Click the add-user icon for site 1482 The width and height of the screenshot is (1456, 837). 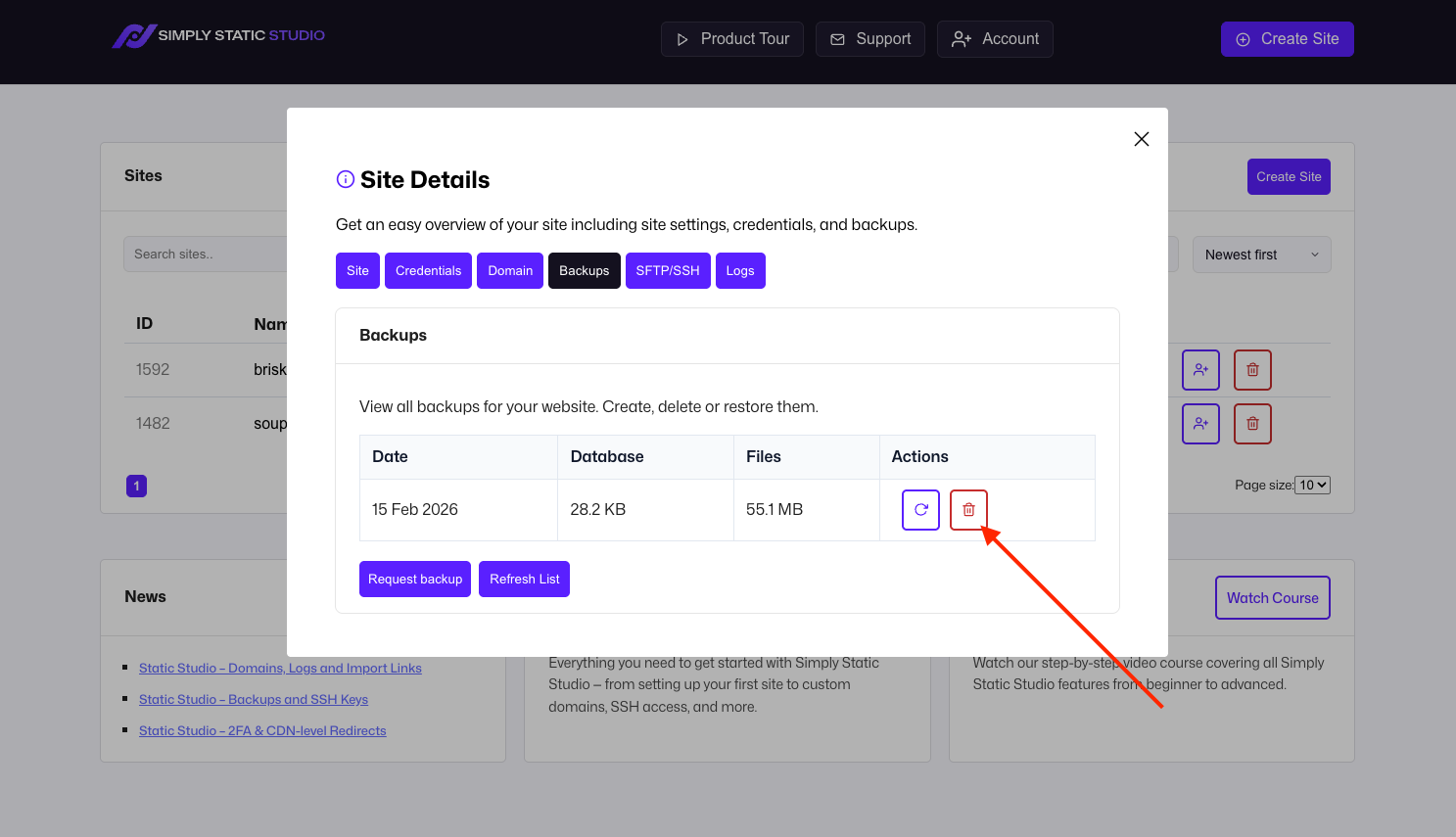(x=1200, y=424)
